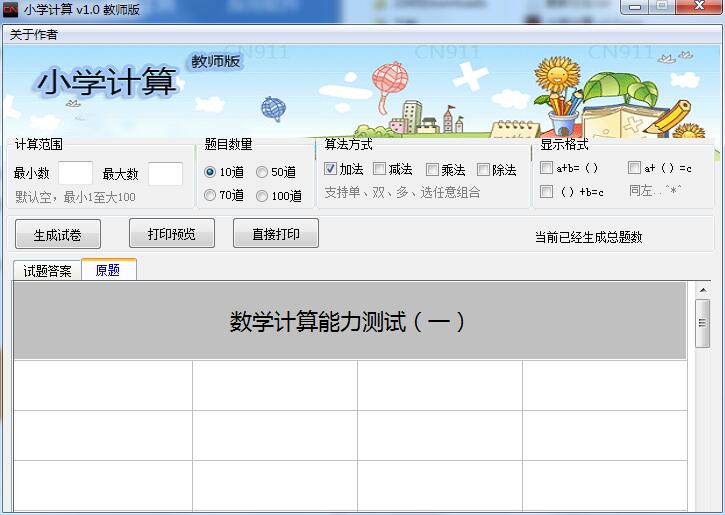Tick the a+( )=c format checkbox
Viewport: 725px width, 515px height.
(x=634, y=167)
